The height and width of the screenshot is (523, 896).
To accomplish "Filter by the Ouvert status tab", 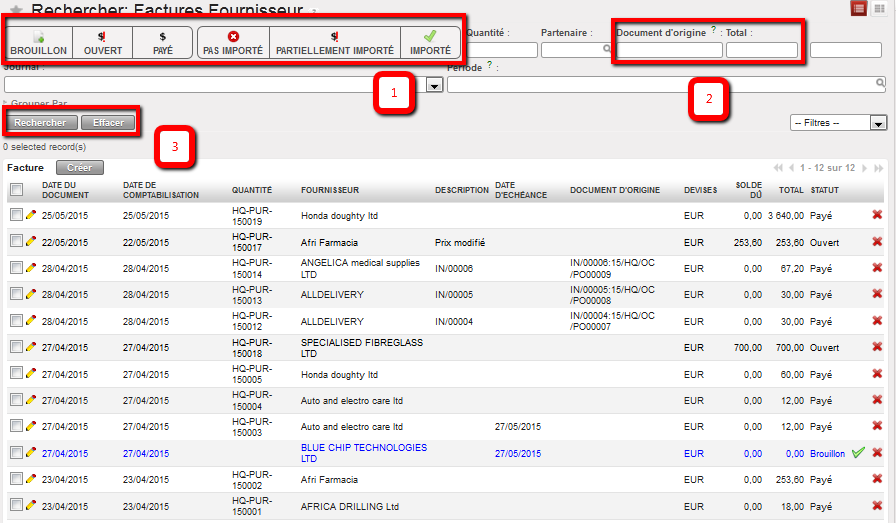I will [103, 42].
